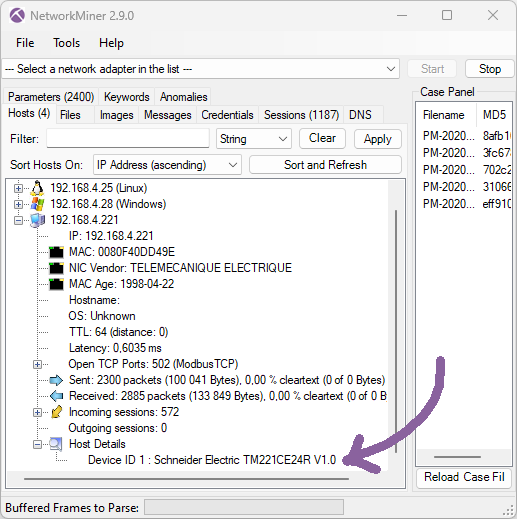Expand the Incoming sessions: 572 node

tap(37, 412)
